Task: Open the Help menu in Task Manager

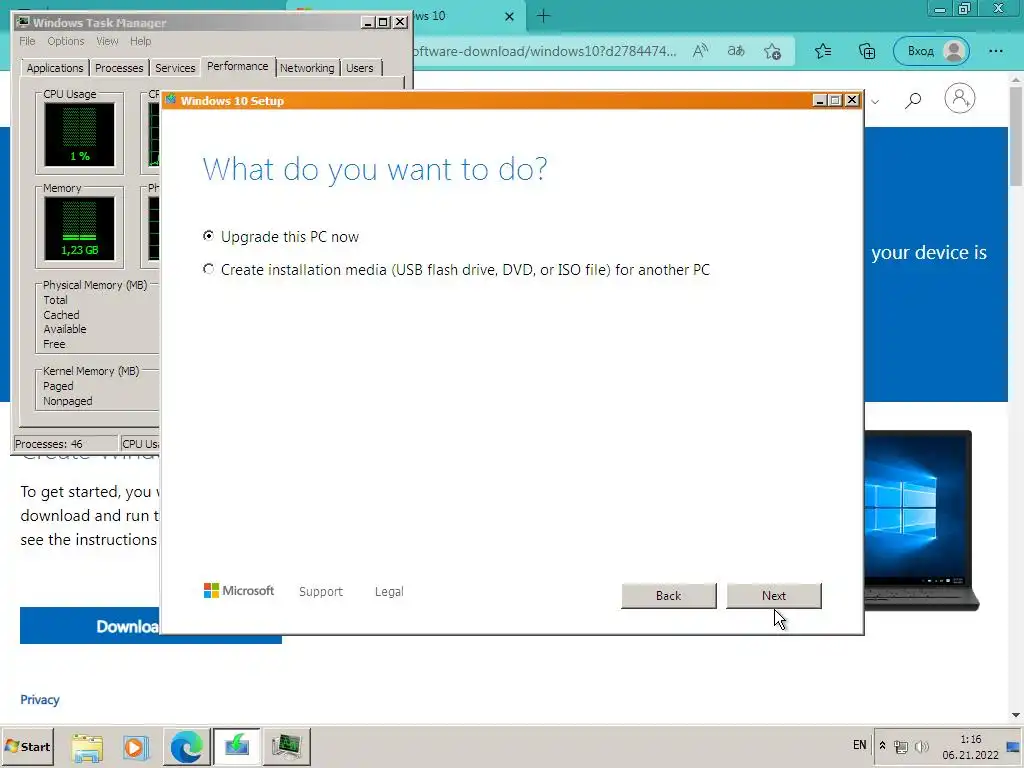Action: click(x=140, y=41)
